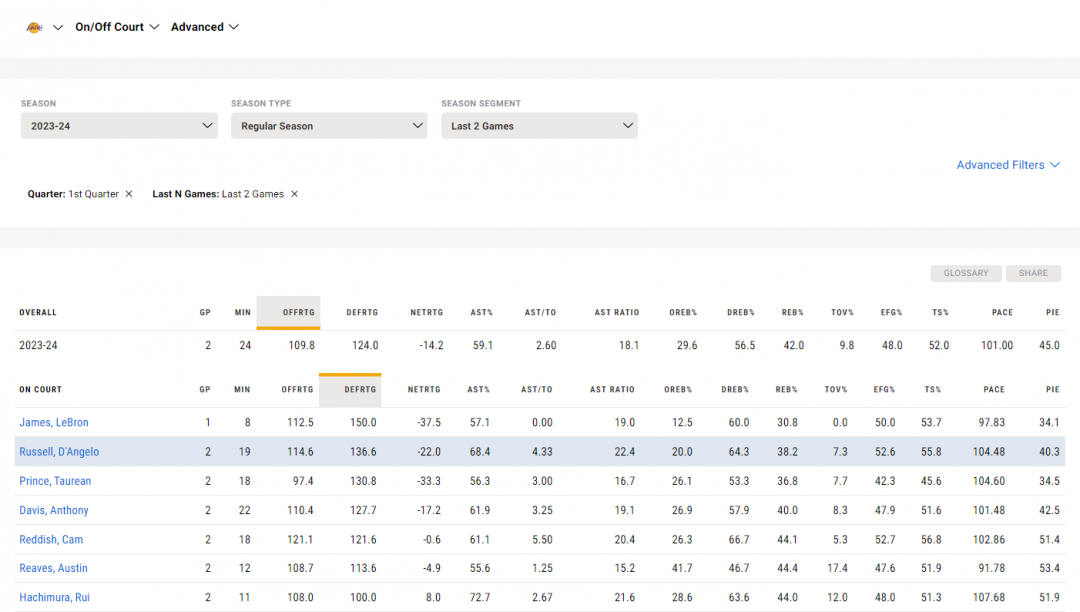Sort On Court table by PACE column

pos(994,390)
